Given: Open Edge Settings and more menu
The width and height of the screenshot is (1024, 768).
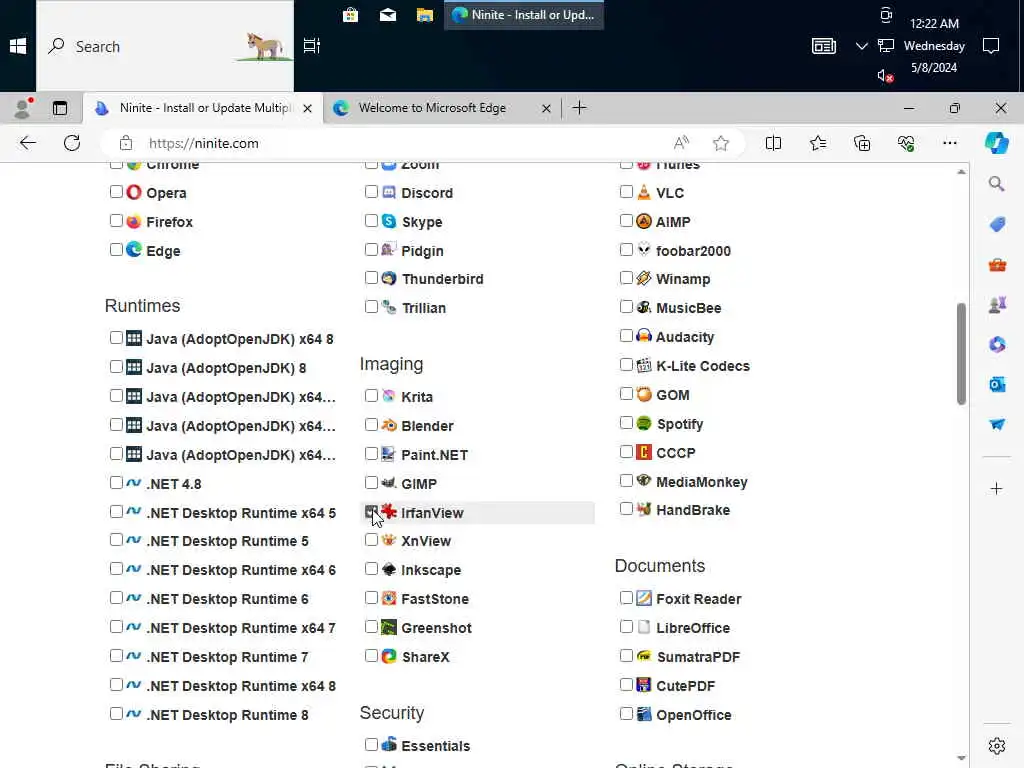Looking at the screenshot, I should click(x=950, y=143).
